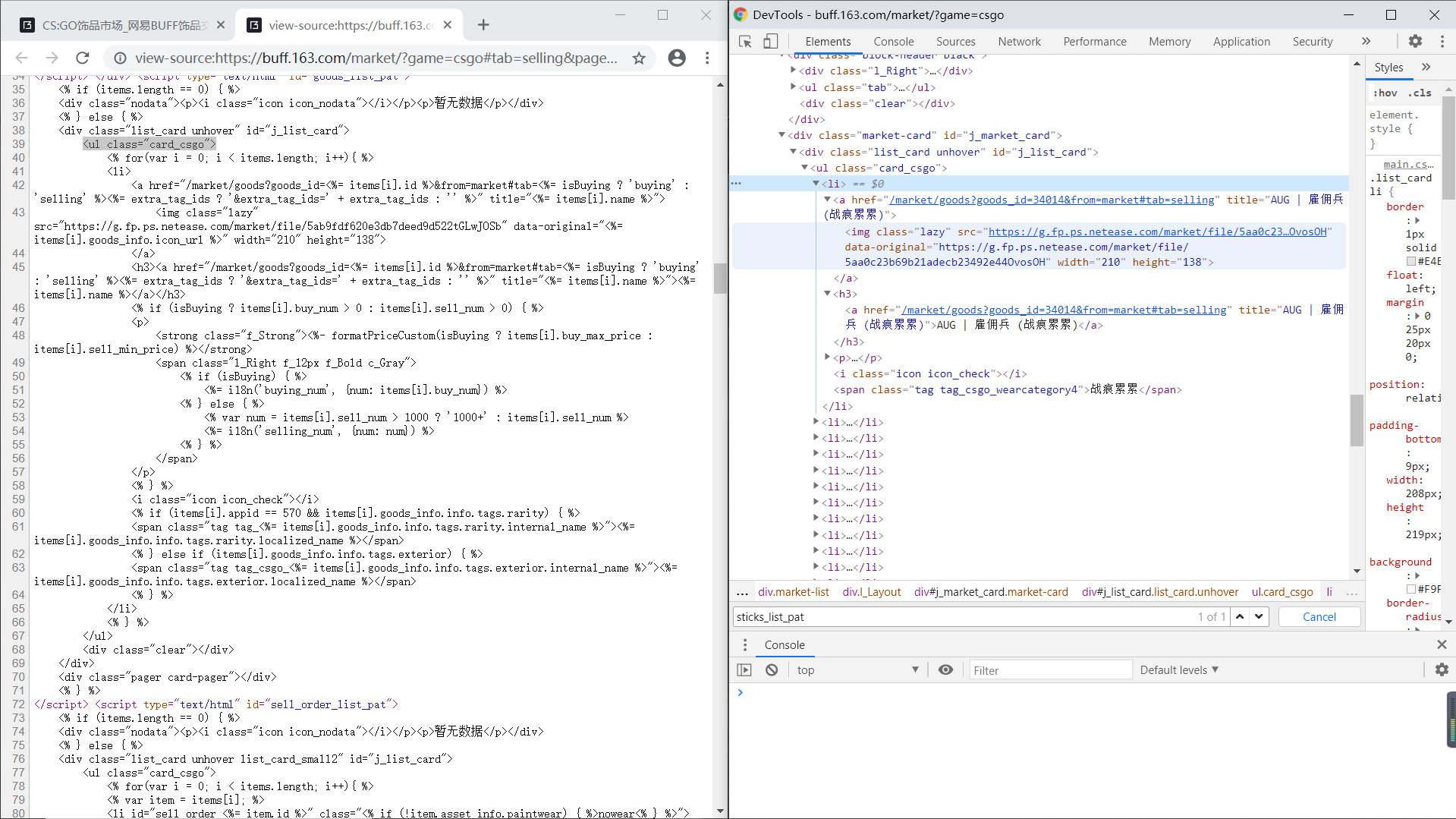Open the Network tab
This screenshot has width=1456, height=819.
(x=1019, y=42)
